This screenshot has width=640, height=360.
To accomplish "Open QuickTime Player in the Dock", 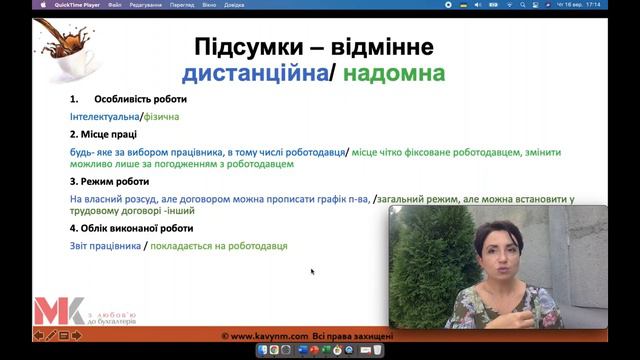I will point(349,350).
